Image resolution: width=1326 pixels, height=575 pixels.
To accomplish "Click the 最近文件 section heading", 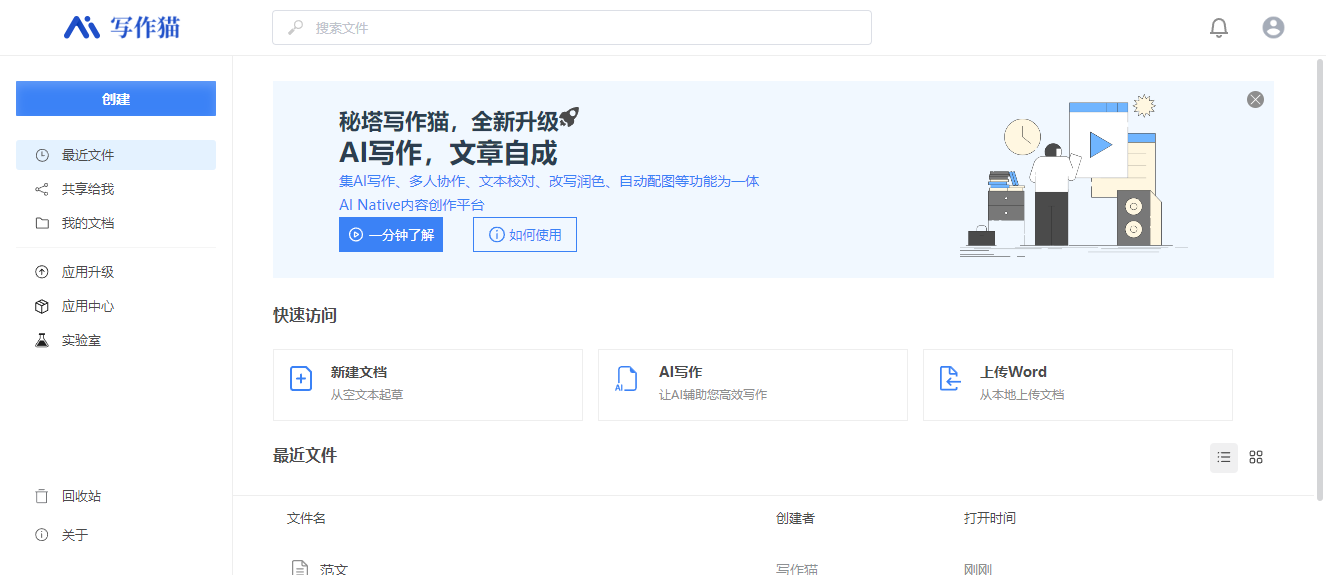I will (305, 455).
